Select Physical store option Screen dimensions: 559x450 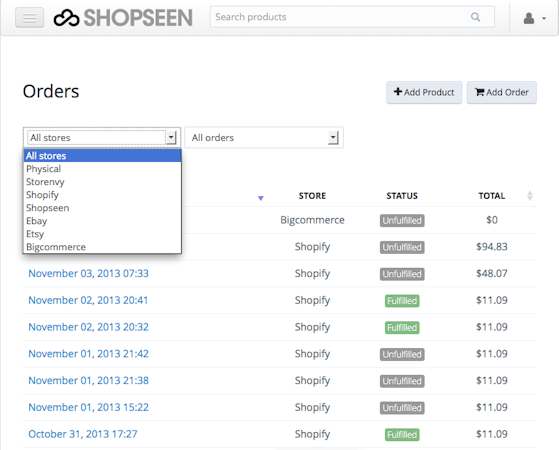tap(102, 169)
